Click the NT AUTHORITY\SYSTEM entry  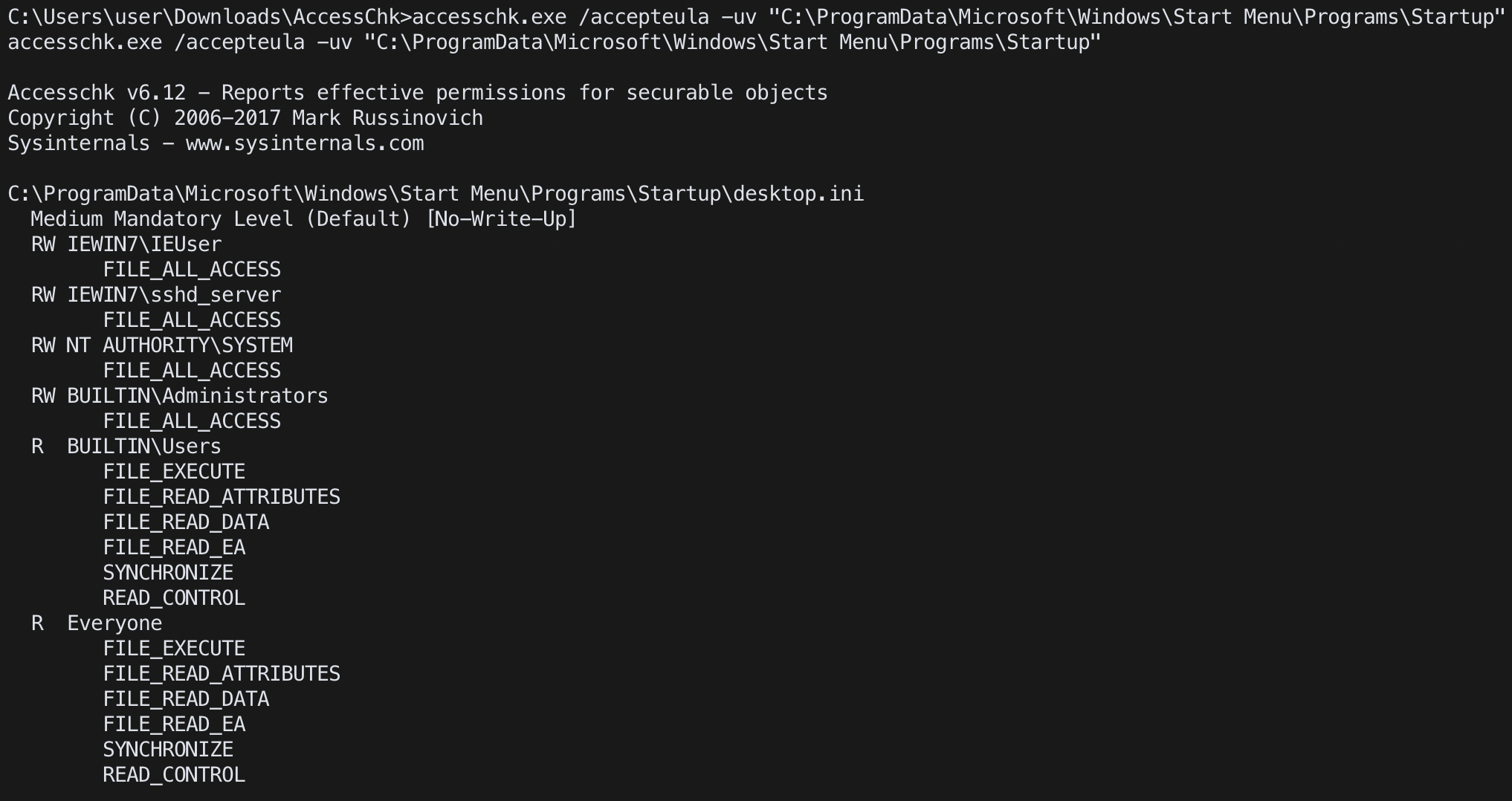click(x=179, y=346)
